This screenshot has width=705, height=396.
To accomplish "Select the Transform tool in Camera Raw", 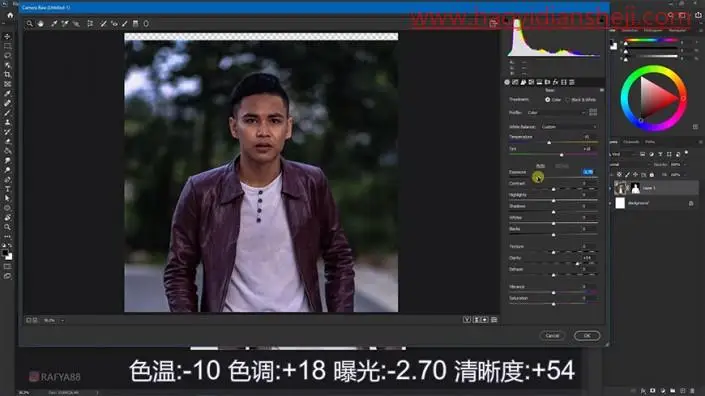I will click(x=90, y=24).
